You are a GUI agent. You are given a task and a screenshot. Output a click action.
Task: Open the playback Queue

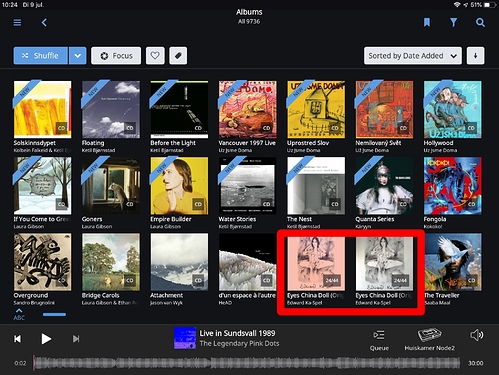coord(379,340)
